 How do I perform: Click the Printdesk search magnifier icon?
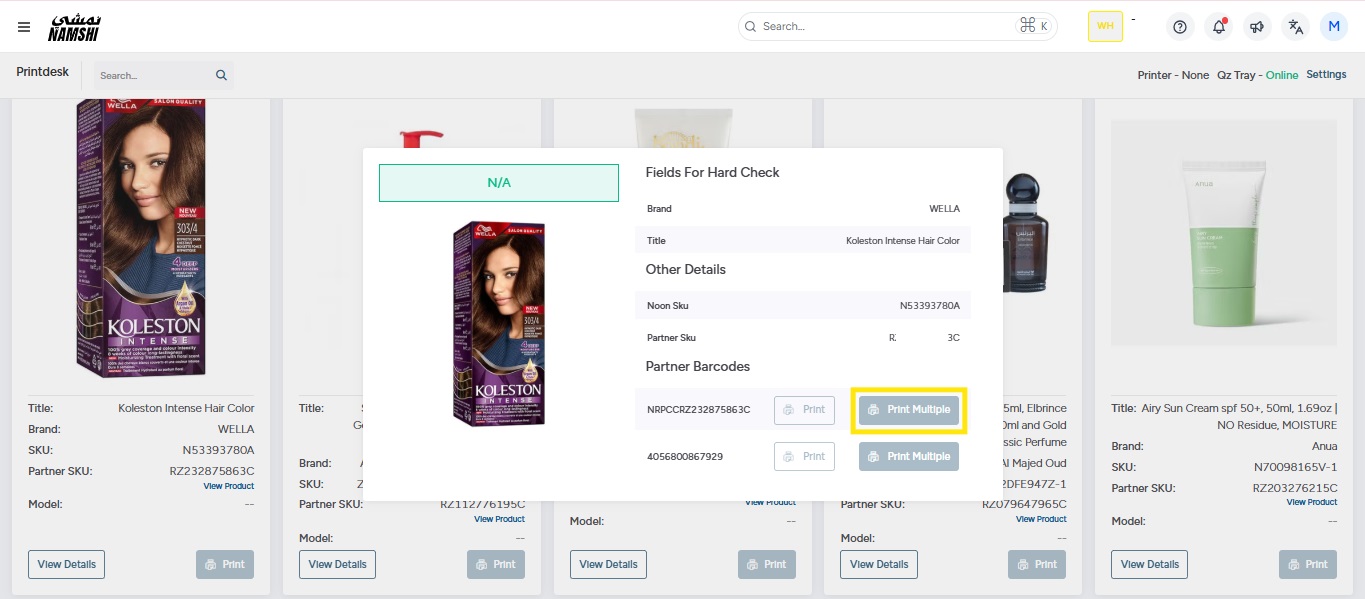click(x=221, y=75)
